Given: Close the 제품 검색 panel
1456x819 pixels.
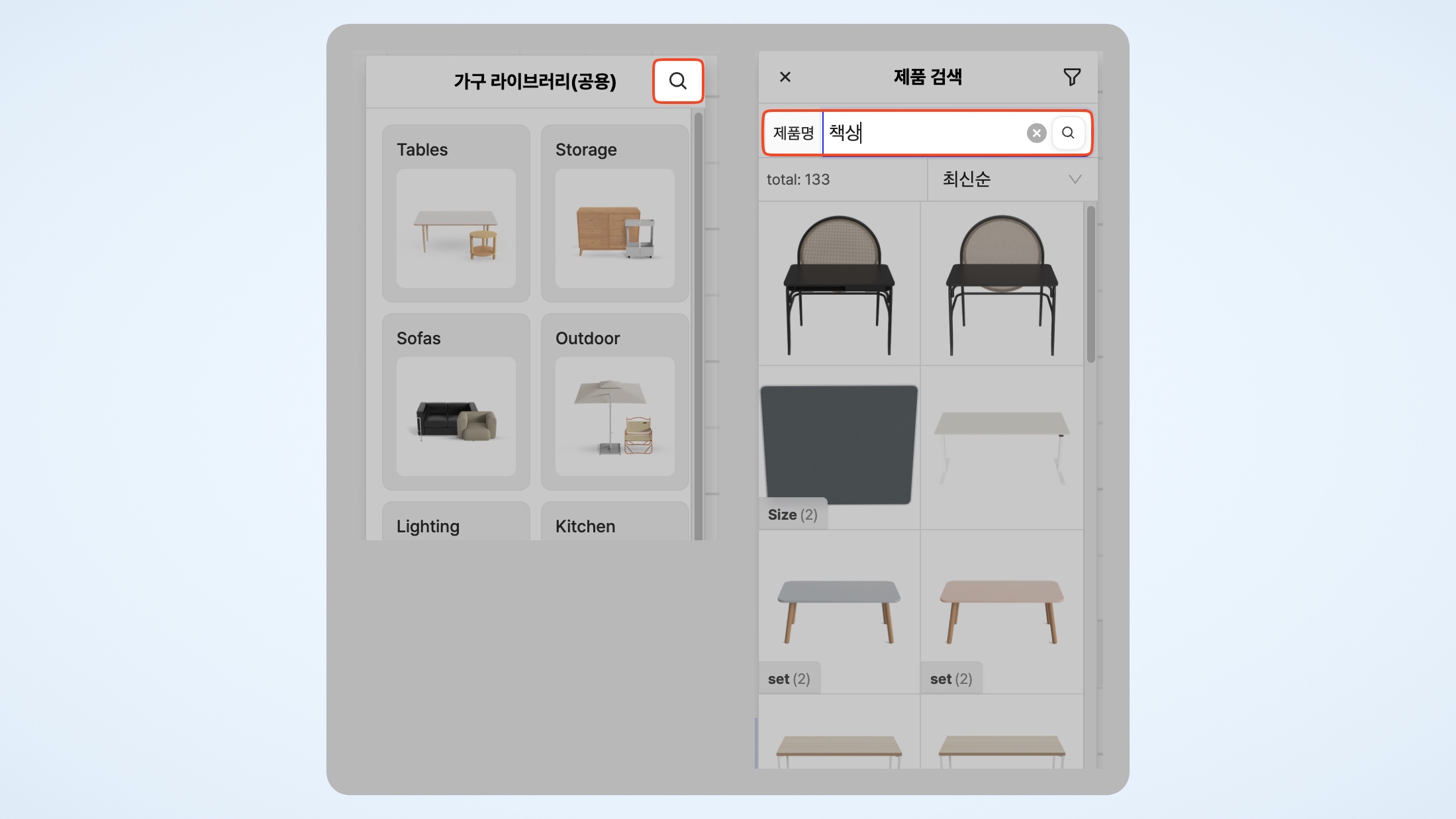Looking at the screenshot, I should coord(785,77).
